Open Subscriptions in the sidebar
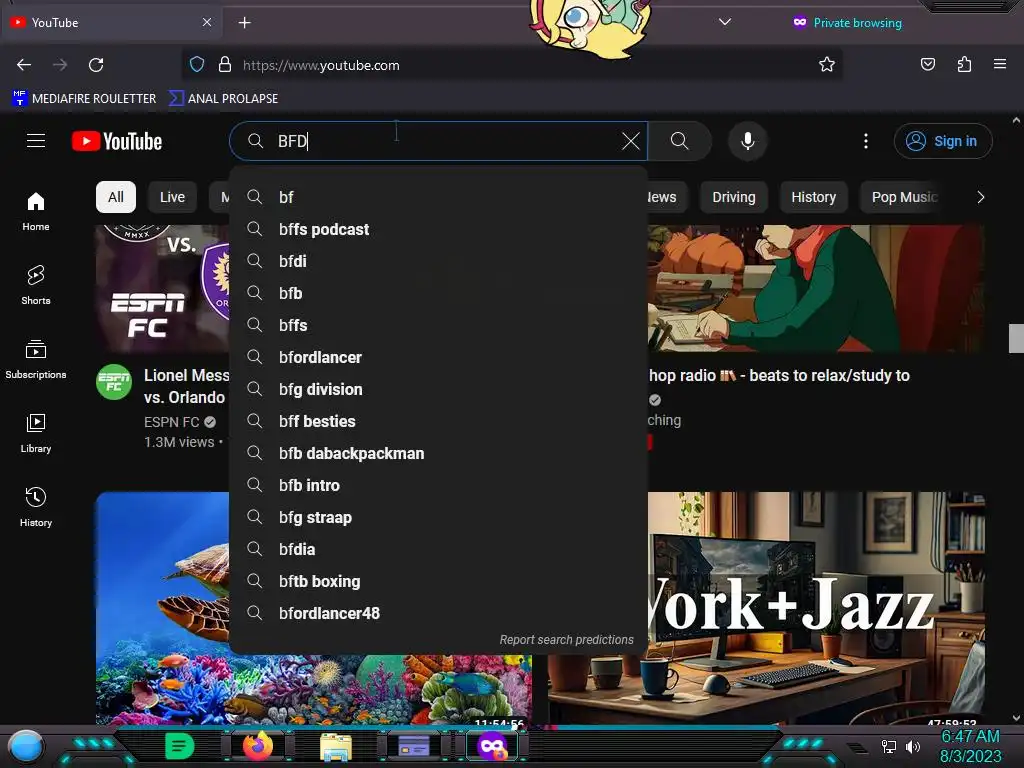 click(x=36, y=359)
